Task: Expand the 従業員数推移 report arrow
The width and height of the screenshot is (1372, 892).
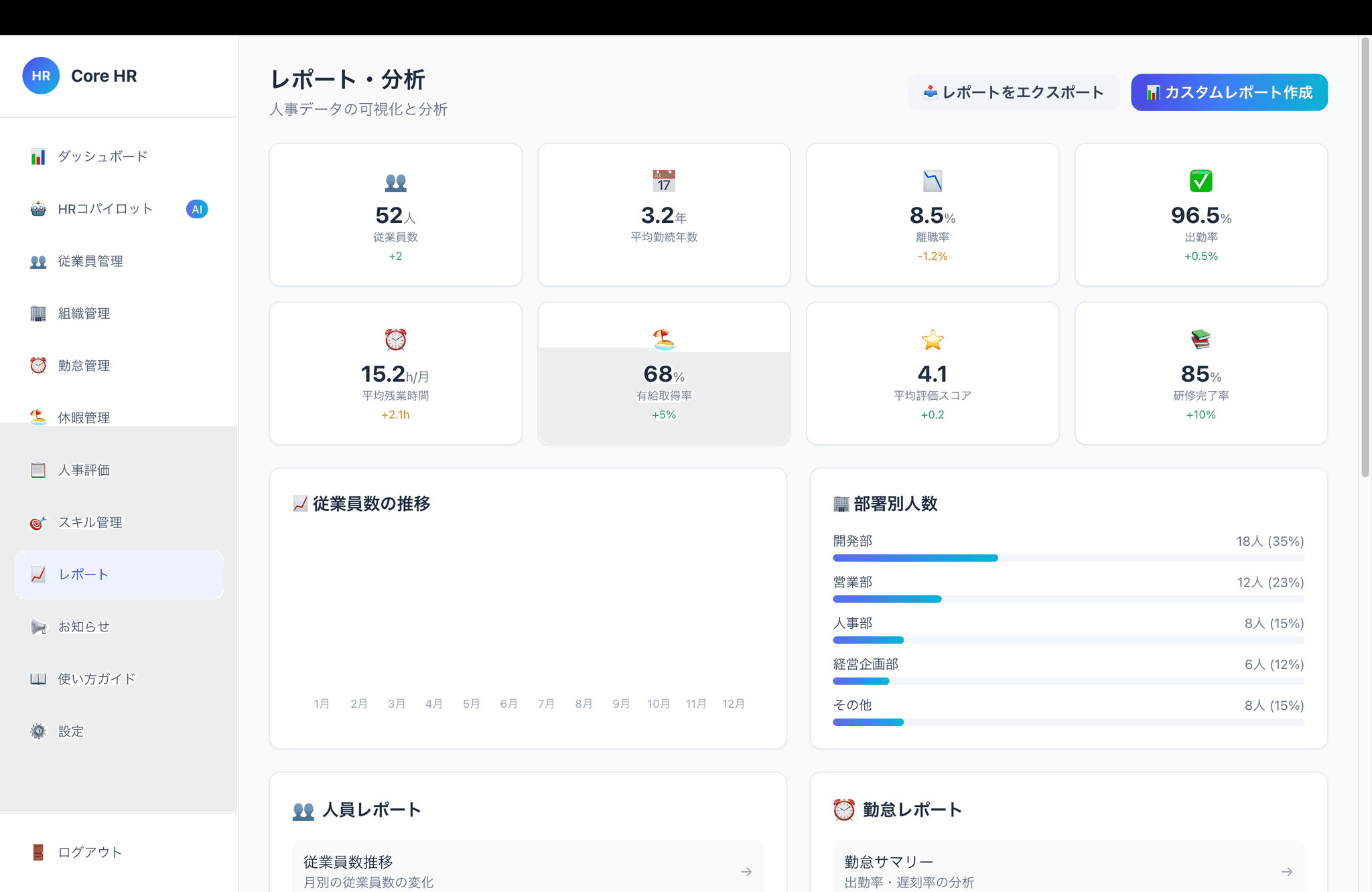Action: (x=746, y=871)
